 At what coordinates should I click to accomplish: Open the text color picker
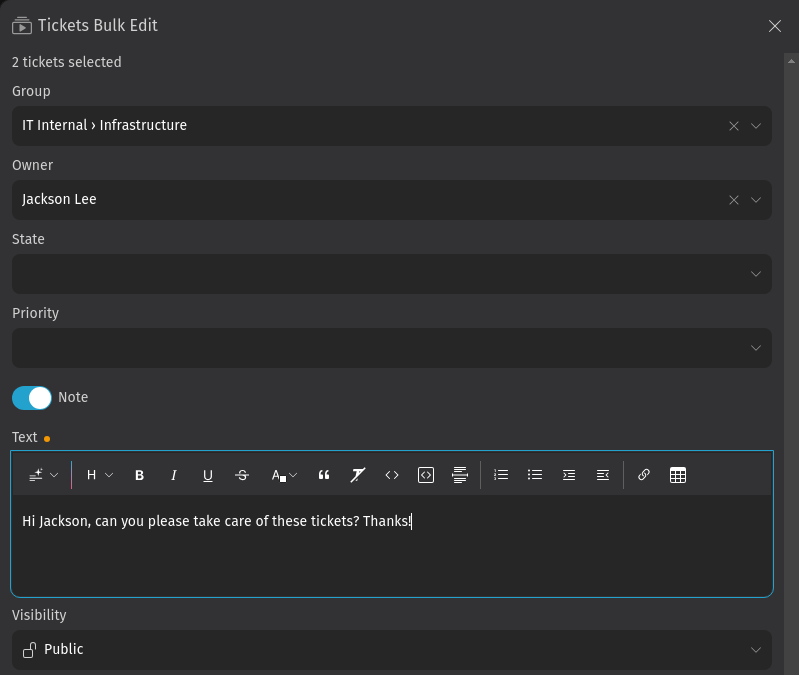tap(284, 475)
